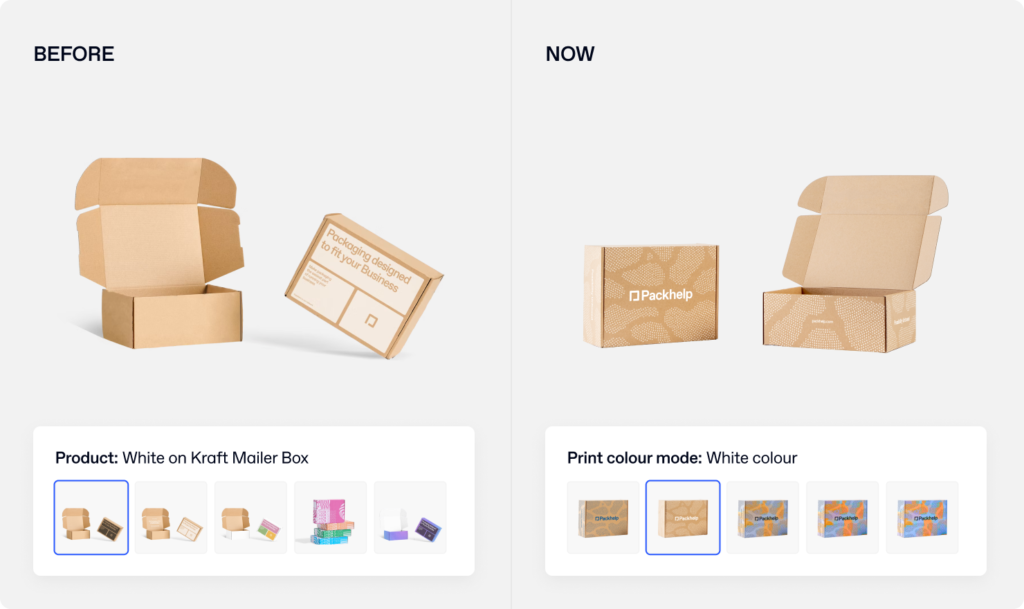Screen dimensions: 1024x609
Task: Select the fourth print colour mode thumbnail
Action: pyautogui.click(x=842, y=518)
